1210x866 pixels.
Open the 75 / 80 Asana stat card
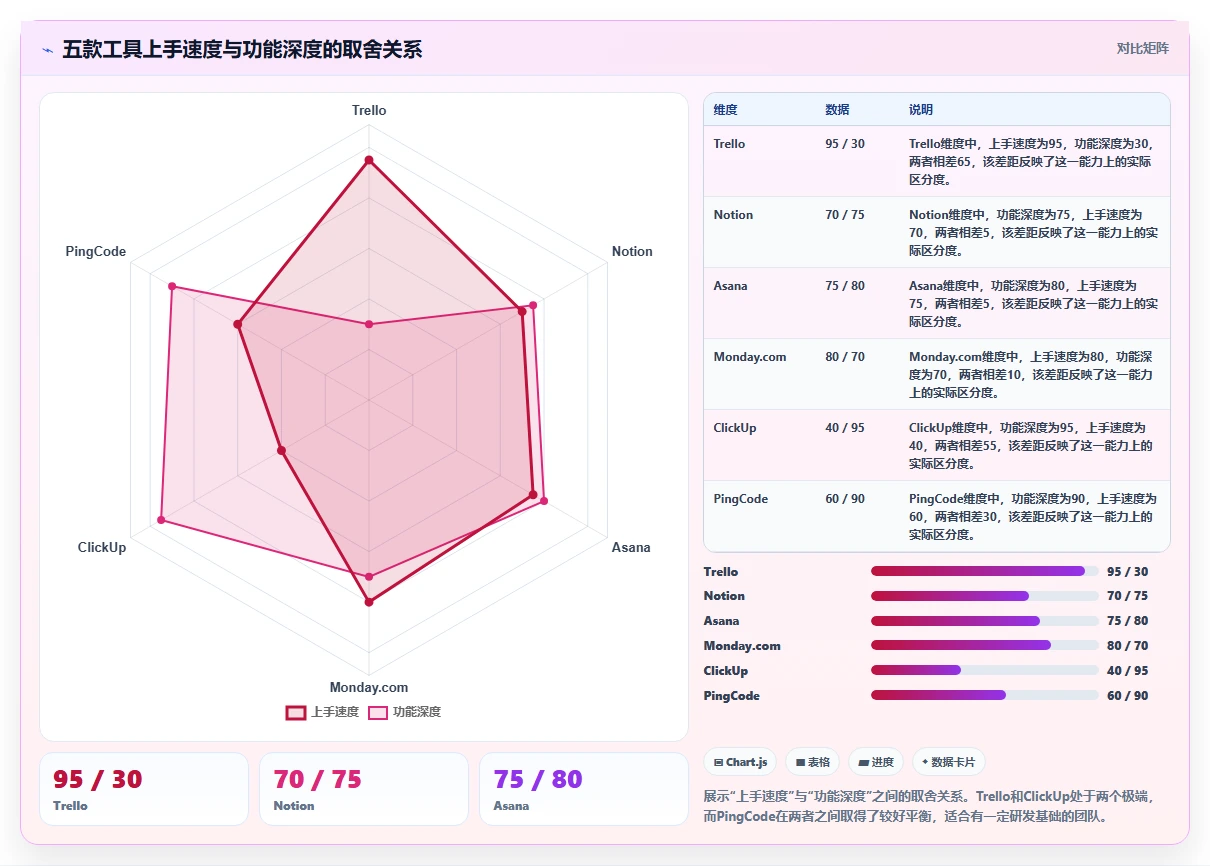point(584,789)
